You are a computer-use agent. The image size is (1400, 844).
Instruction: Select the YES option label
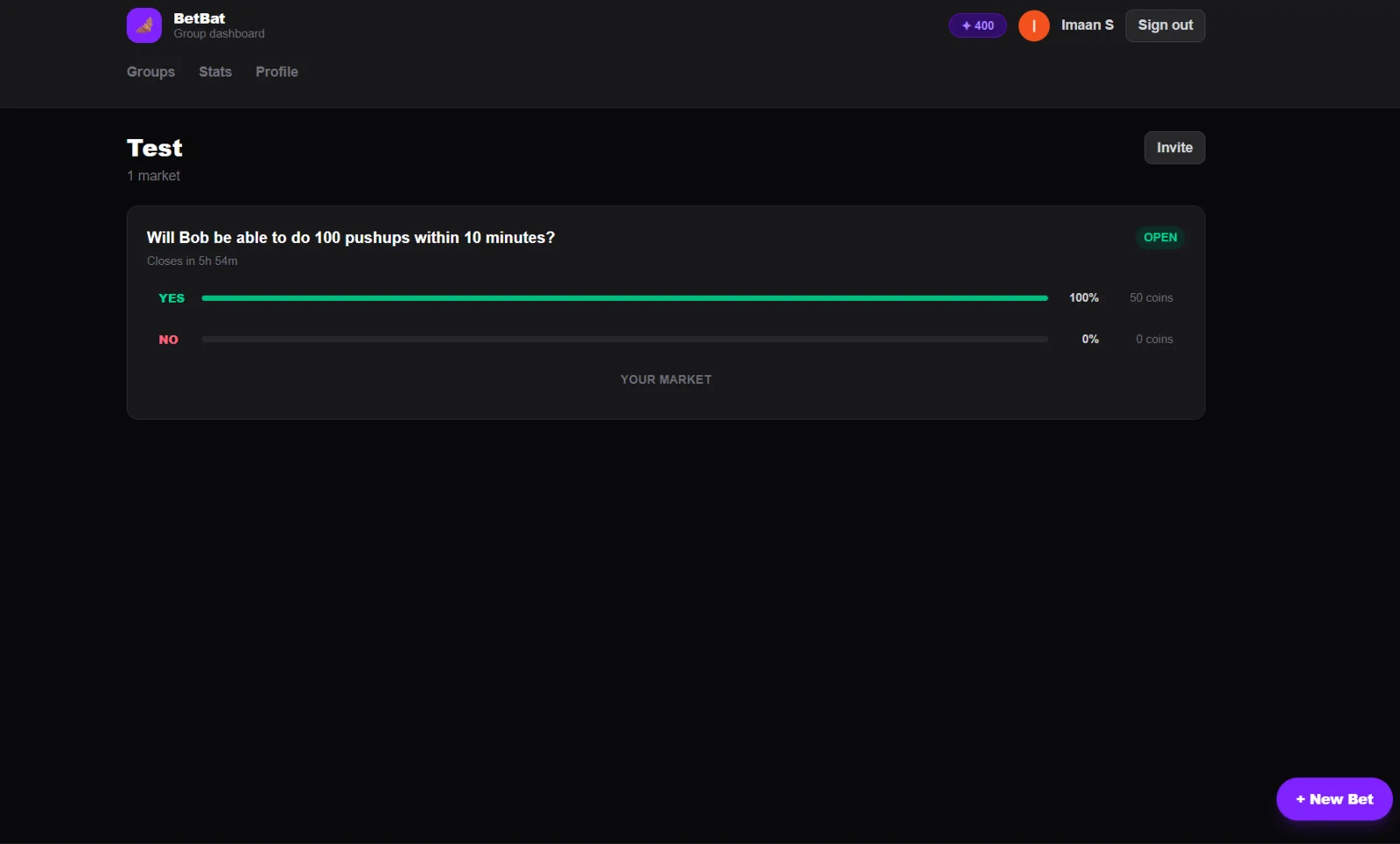(x=171, y=298)
